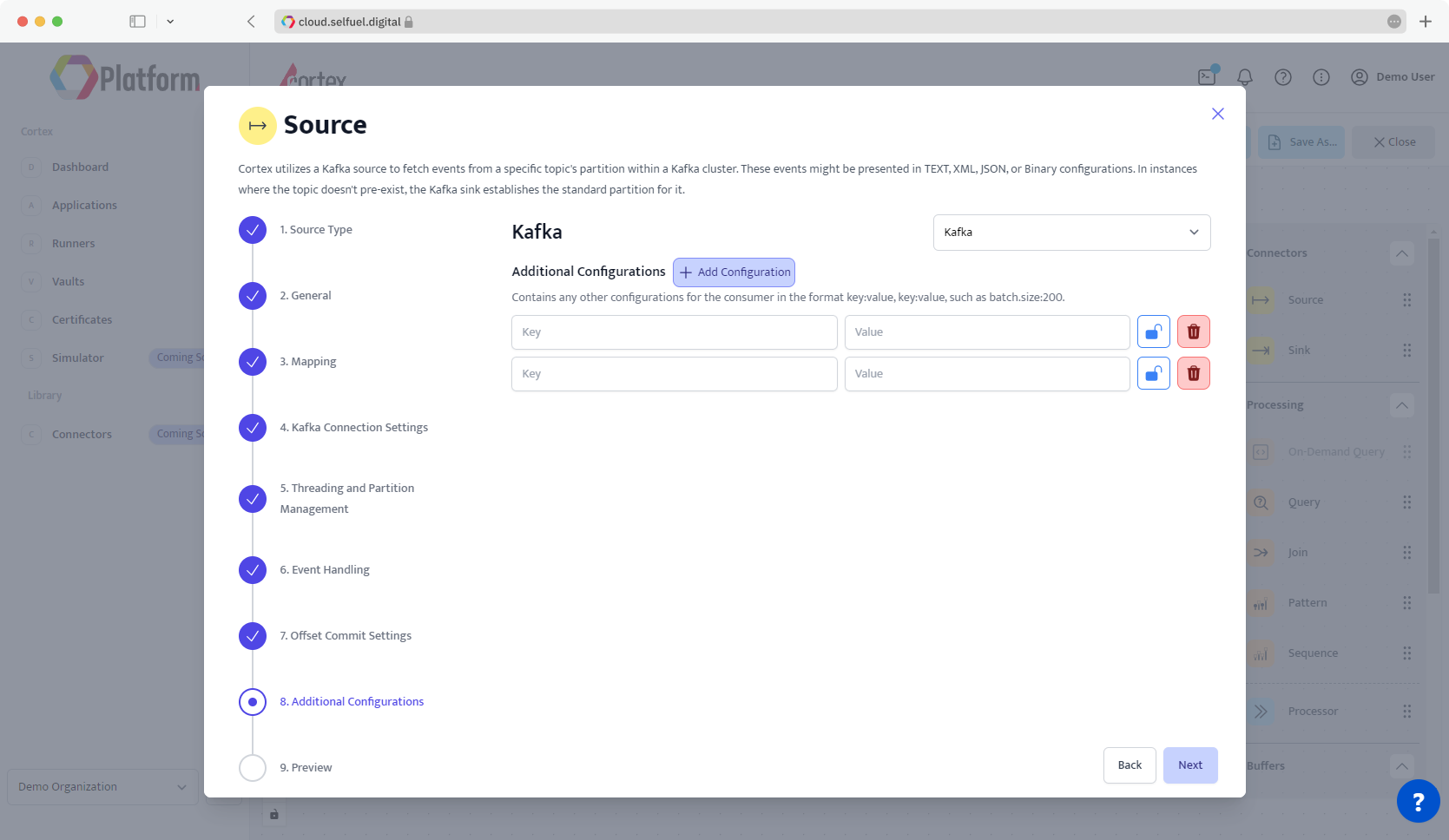Open new browser tab plus

pyautogui.click(x=1426, y=22)
